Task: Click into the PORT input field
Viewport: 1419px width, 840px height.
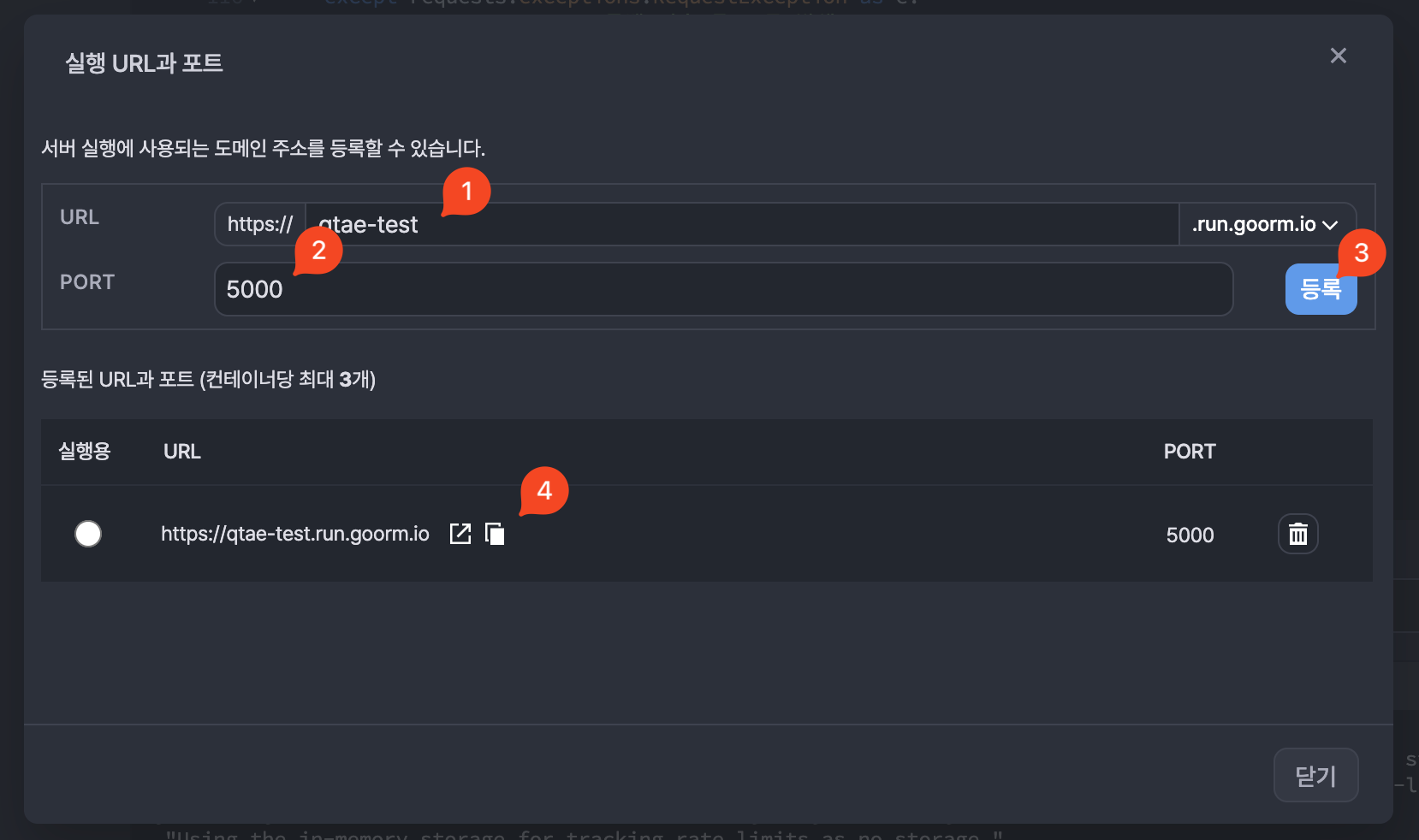Action: pyautogui.click(x=723, y=289)
